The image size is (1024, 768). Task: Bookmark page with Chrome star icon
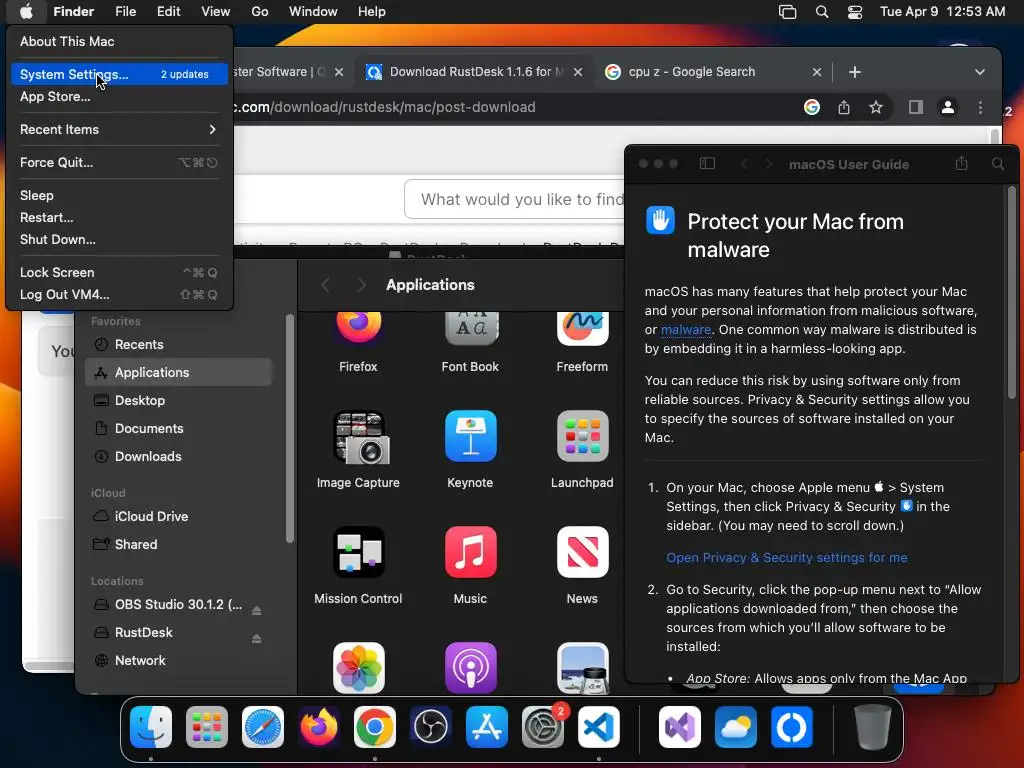tap(876, 107)
